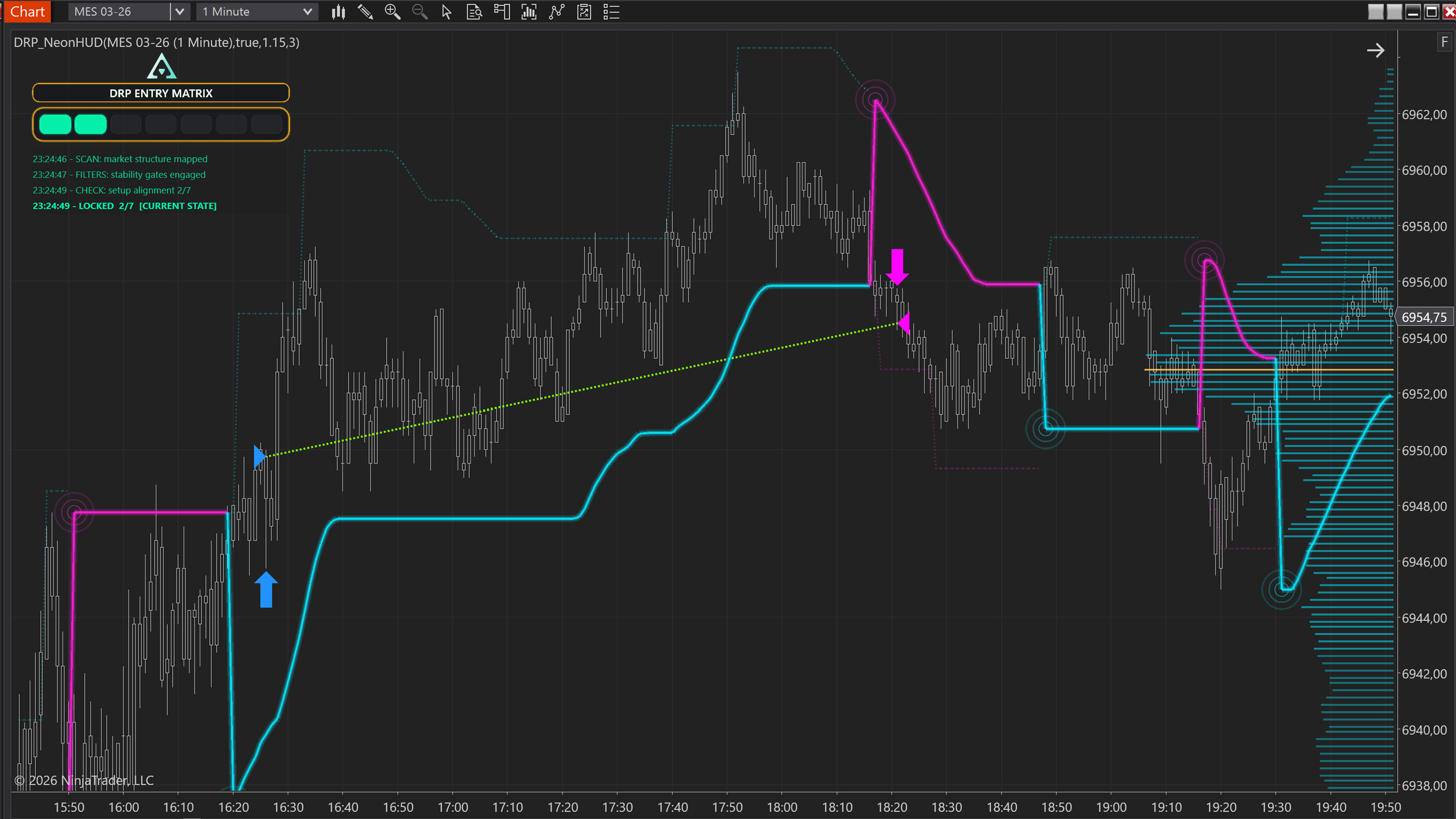Click the first green matrix indicator cell
1456x819 pixels.
[x=55, y=124]
